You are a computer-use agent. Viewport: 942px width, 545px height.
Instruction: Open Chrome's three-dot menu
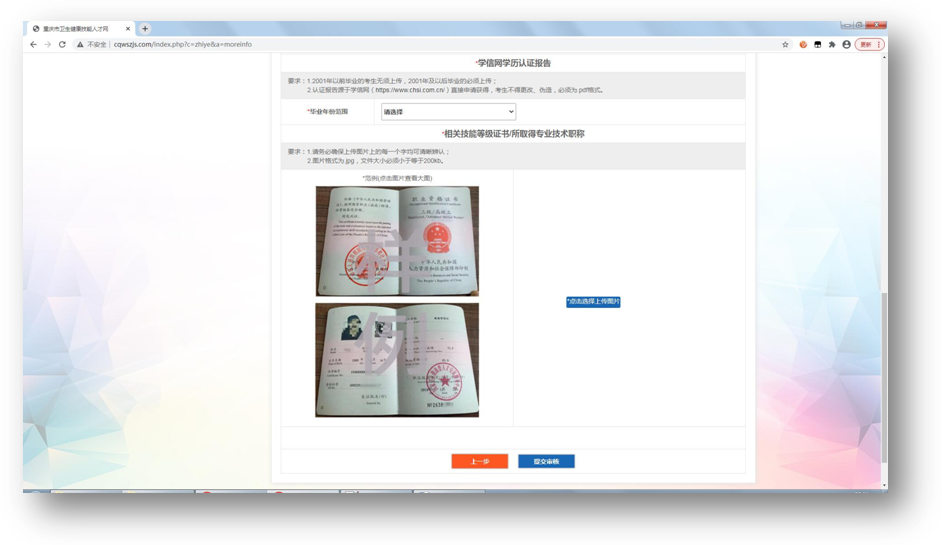[x=879, y=45]
